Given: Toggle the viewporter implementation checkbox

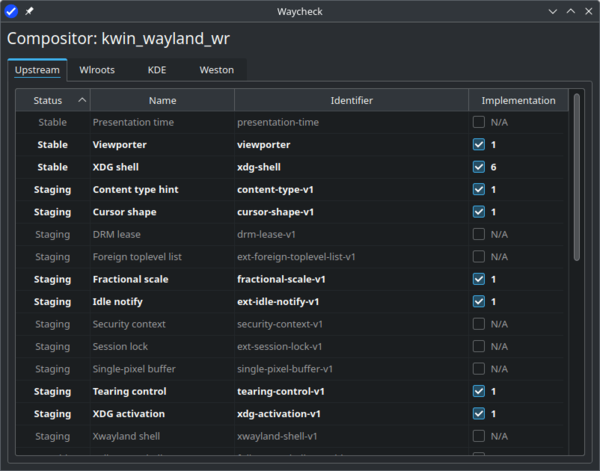Looking at the screenshot, I should 479,144.
